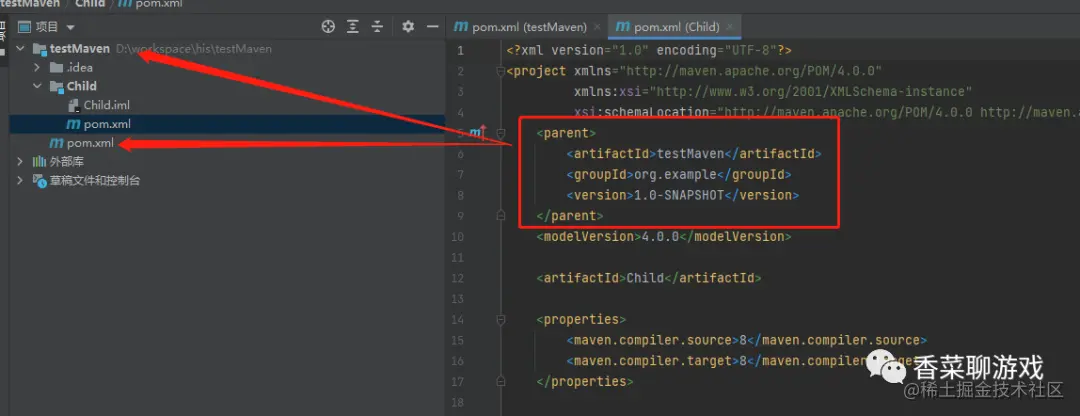The image size is (1080, 416).
Task: Expand the .idea folder chevron
Action: tap(38, 67)
